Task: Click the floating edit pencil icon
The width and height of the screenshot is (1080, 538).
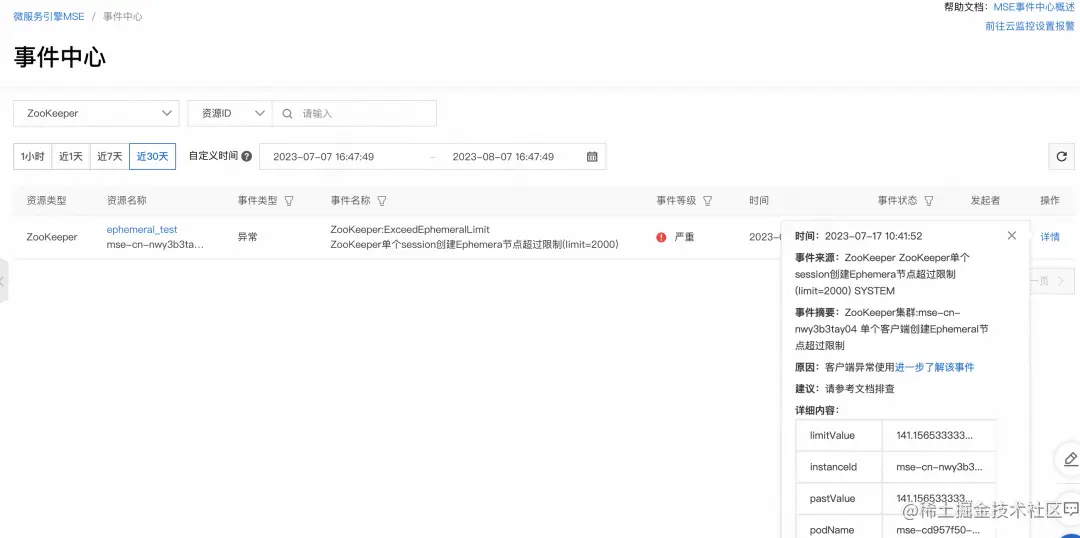Action: point(1070,459)
